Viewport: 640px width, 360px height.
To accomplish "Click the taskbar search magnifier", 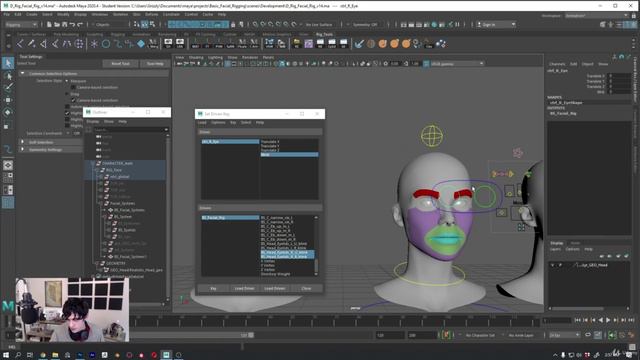I will (x=18, y=355).
